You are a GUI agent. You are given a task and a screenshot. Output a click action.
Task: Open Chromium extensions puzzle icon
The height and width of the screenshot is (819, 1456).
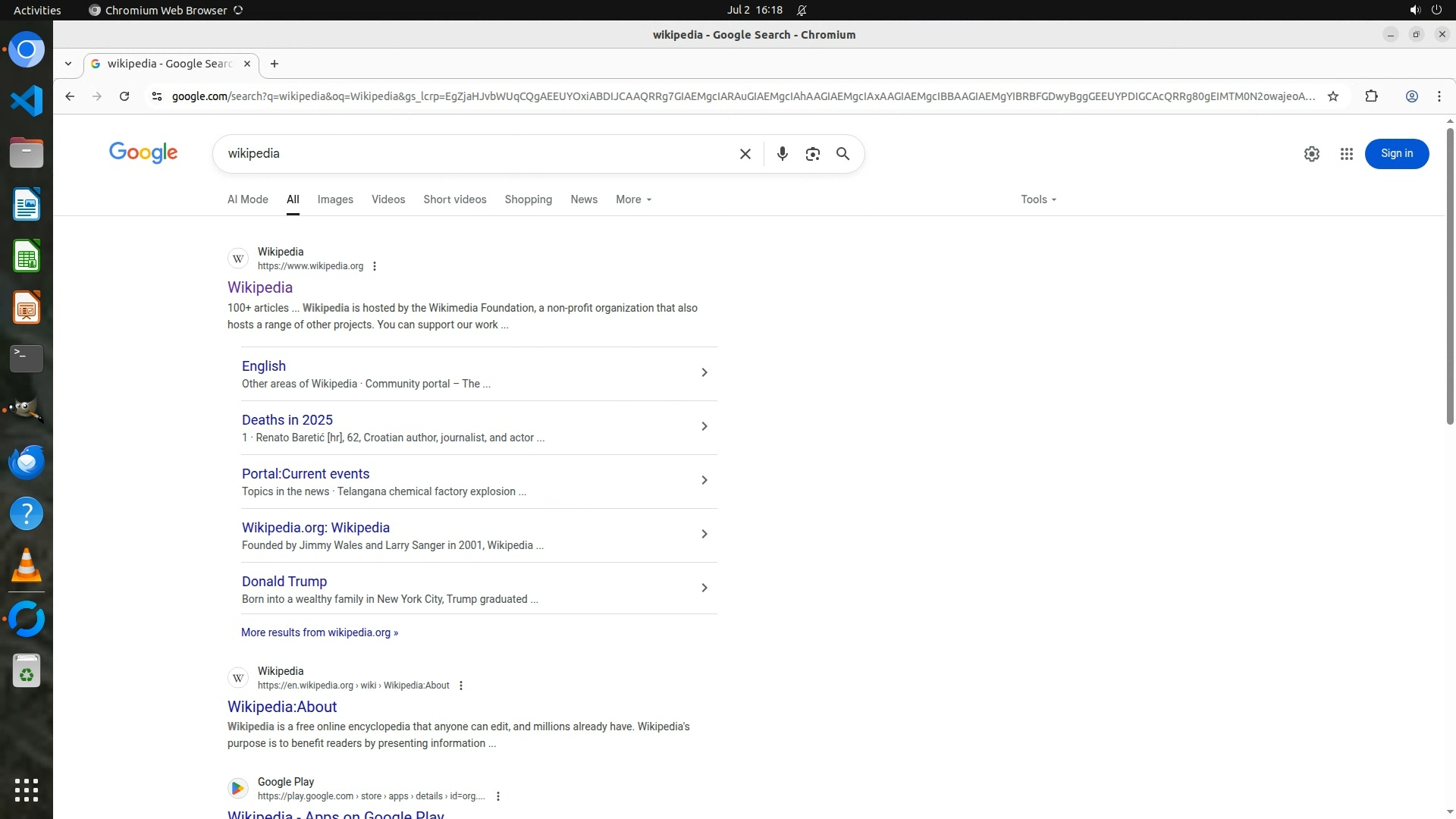point(1371,96)
